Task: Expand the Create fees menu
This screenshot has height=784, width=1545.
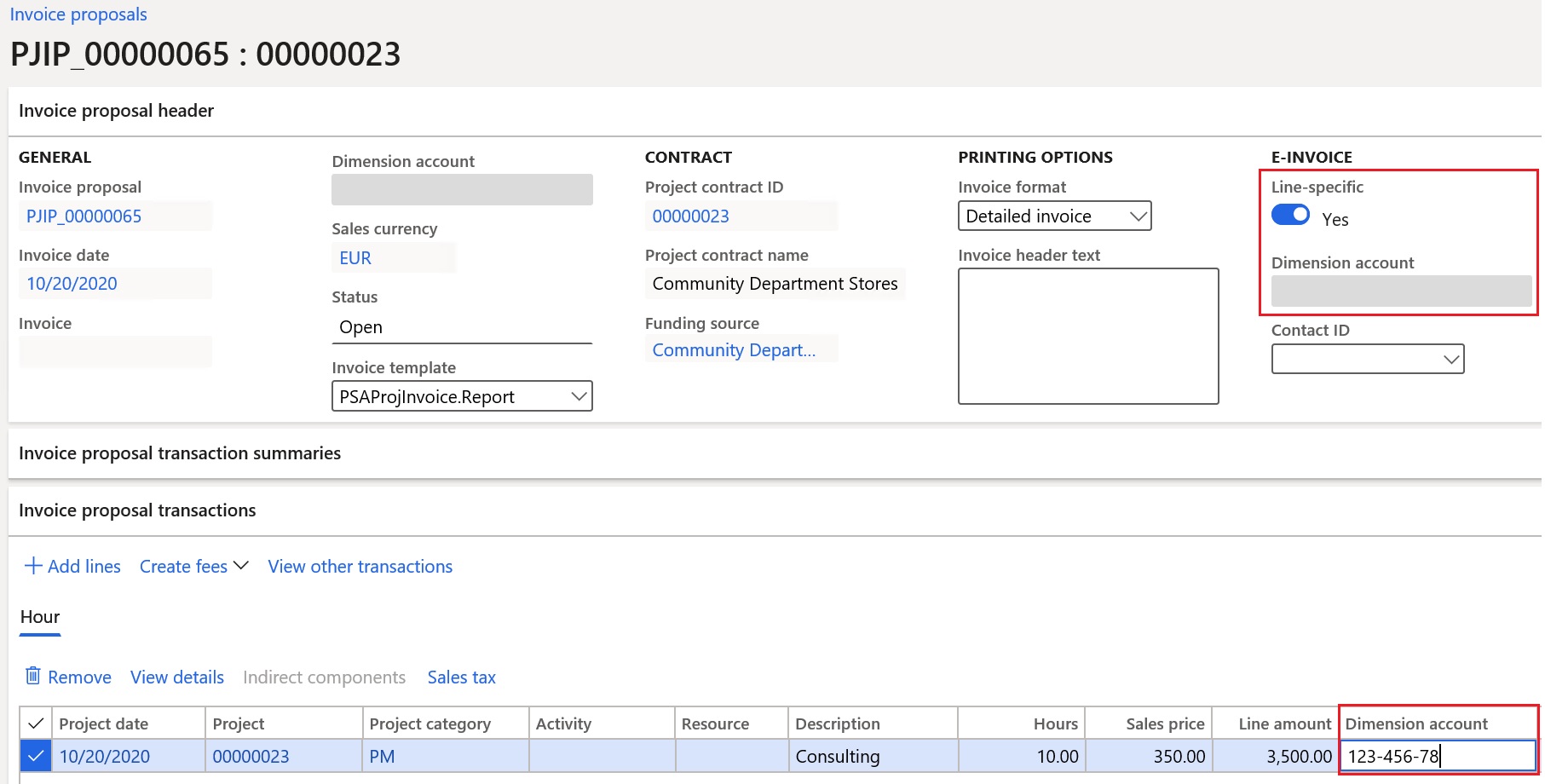Action: click(x=193, y=567)
